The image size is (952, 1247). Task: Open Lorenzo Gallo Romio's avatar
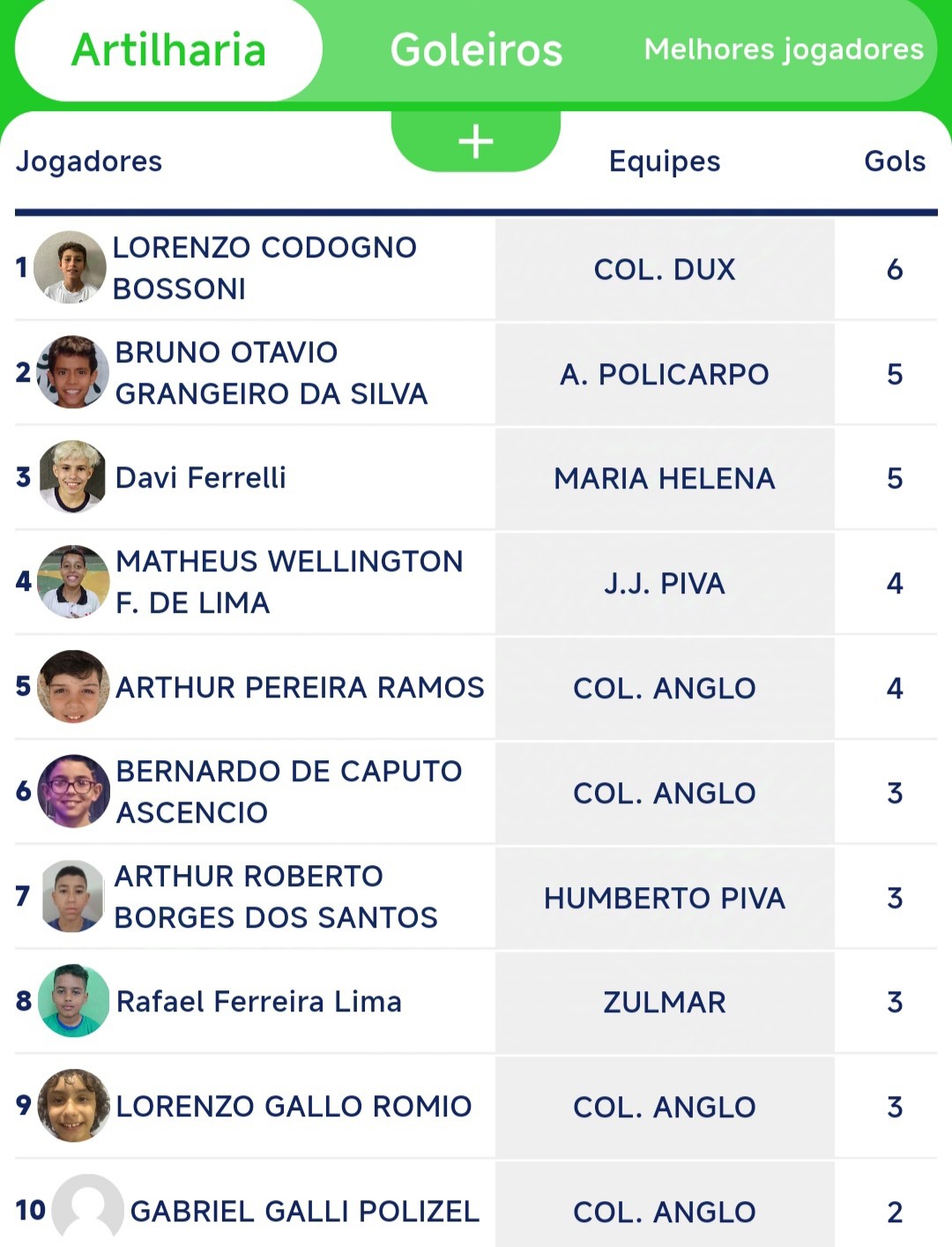tap(74, 1105)
